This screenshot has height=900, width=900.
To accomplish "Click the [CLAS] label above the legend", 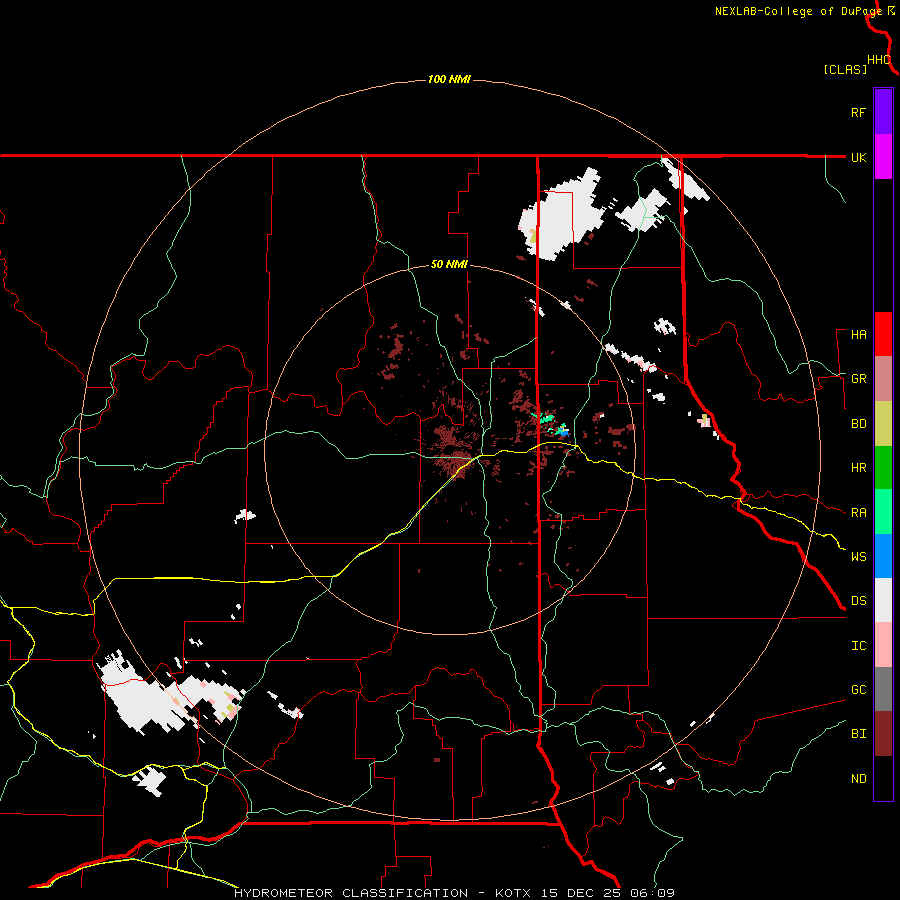I will [845, 69].
